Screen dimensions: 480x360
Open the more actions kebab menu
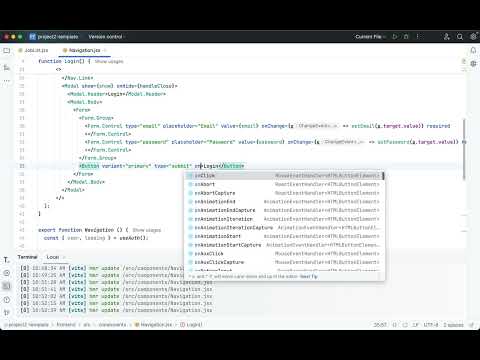point(417,37)
